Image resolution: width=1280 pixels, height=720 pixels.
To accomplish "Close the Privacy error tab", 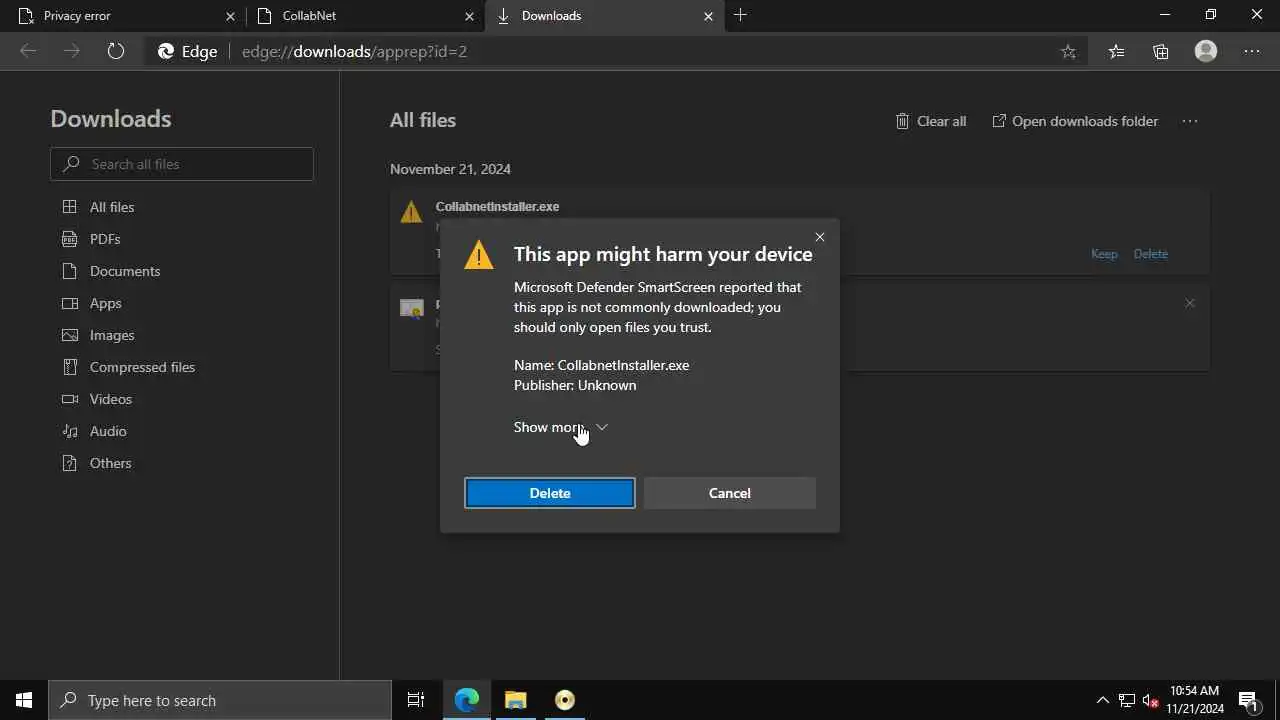I will (x=230, y=16).
